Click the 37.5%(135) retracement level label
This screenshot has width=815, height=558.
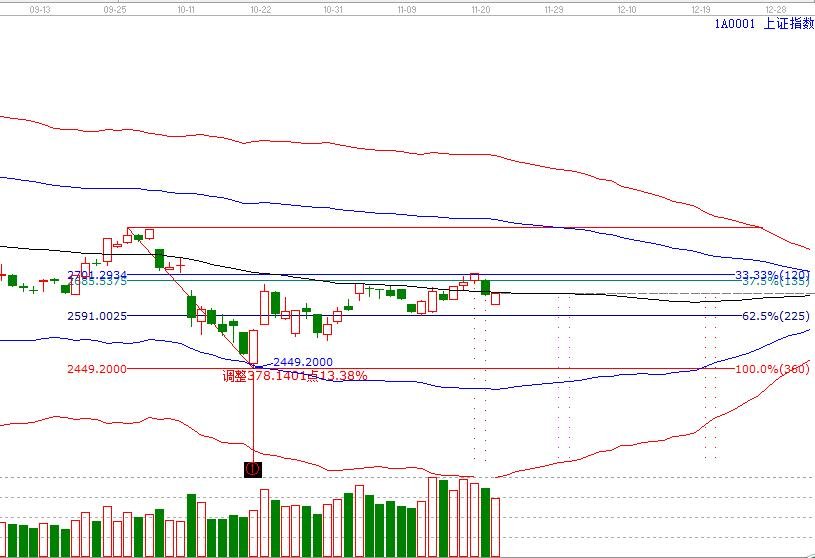[775, 283]
